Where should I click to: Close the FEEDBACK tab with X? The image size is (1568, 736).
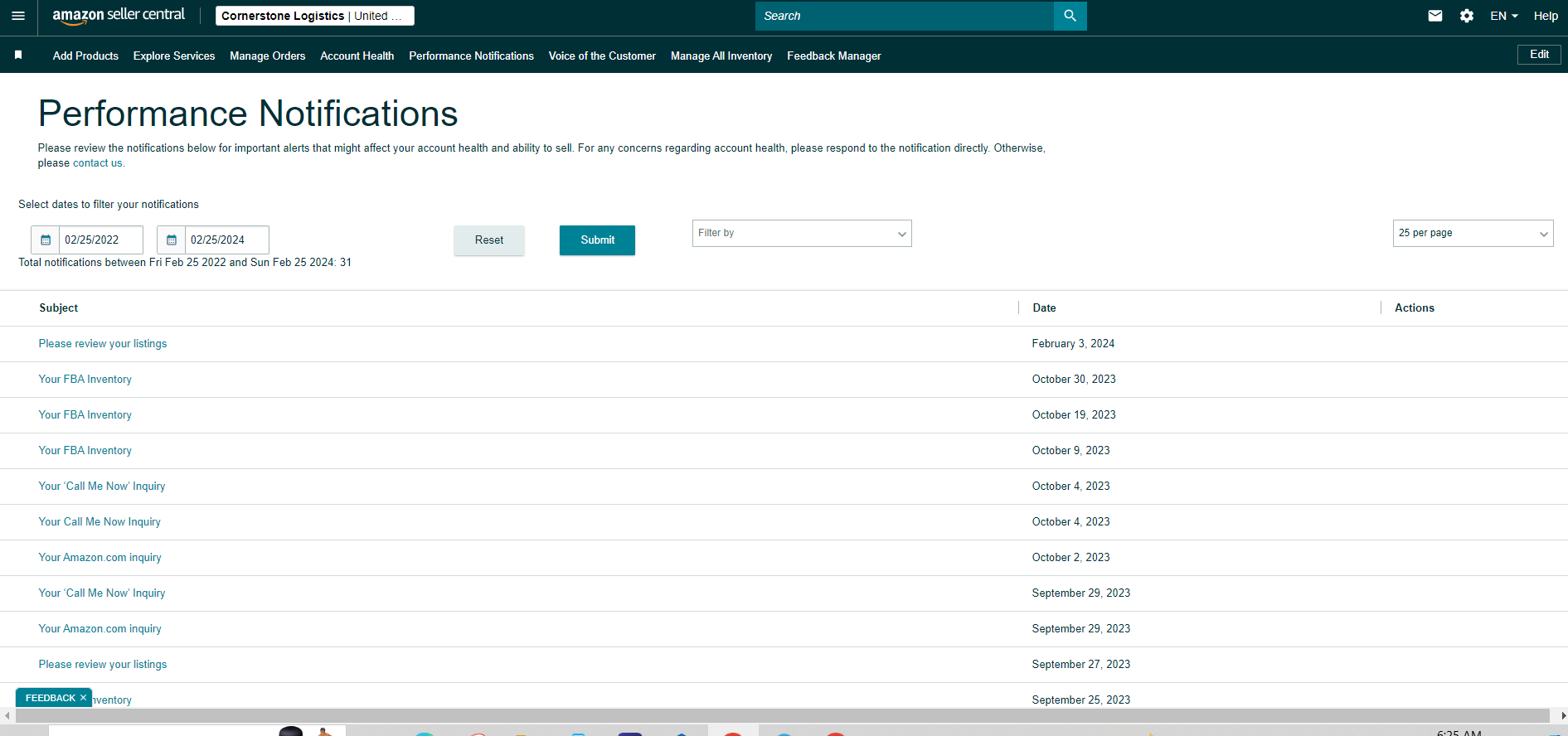point(83,698)
